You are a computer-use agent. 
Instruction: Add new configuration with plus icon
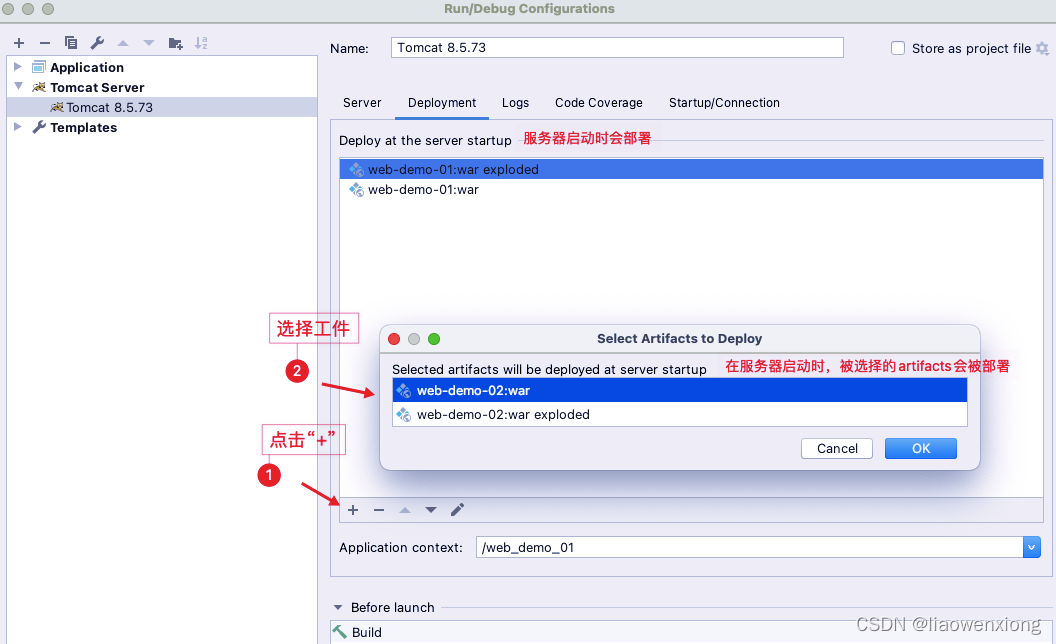coord(19,43)
